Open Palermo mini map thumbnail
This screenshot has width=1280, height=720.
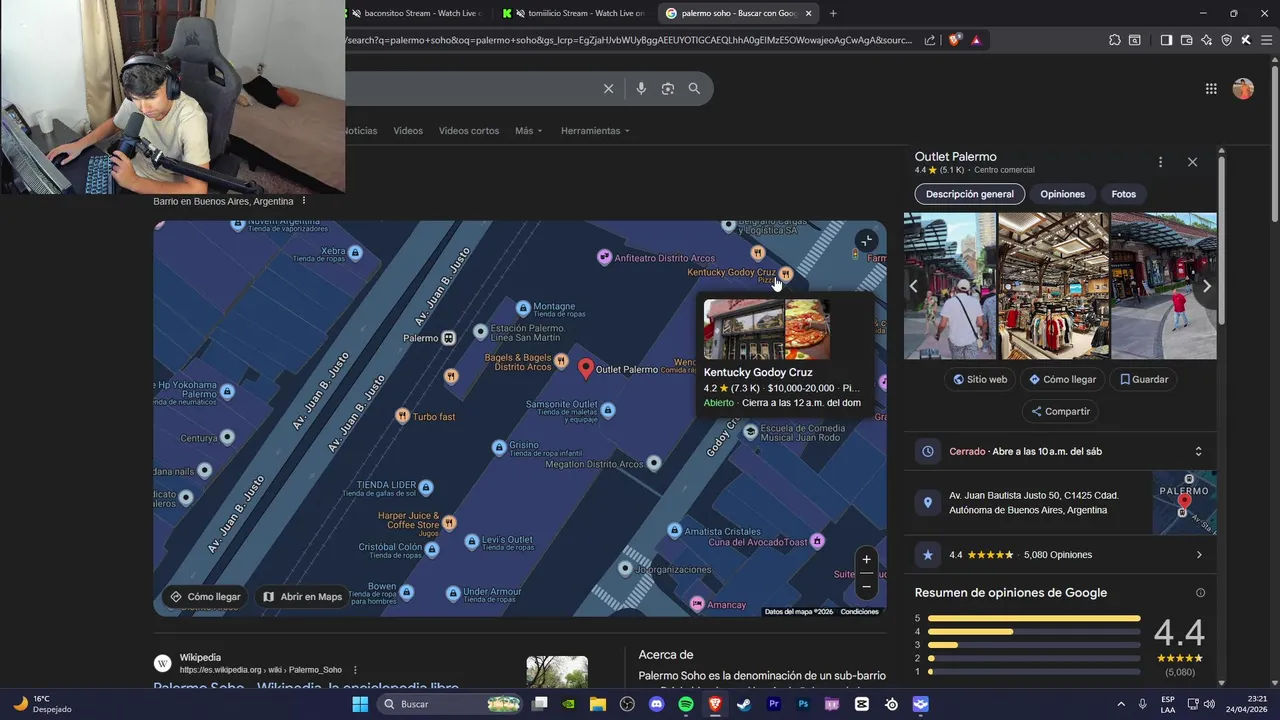point(1184,503)
